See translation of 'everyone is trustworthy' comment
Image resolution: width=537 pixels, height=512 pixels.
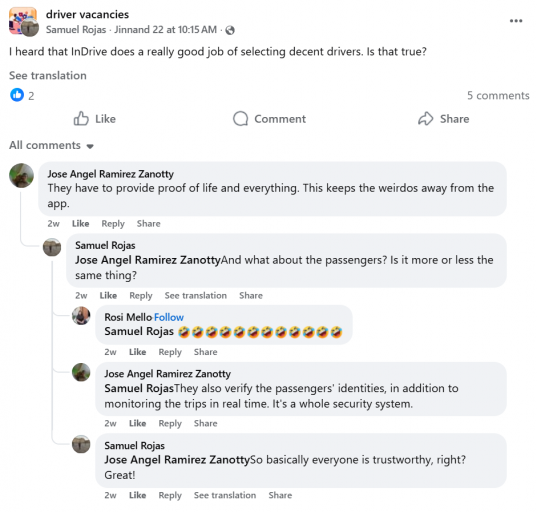pos(225,495)
